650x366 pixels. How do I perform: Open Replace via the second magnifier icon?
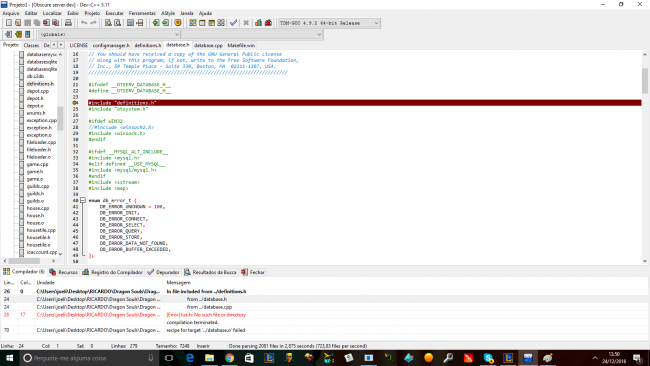pos(117,23)
